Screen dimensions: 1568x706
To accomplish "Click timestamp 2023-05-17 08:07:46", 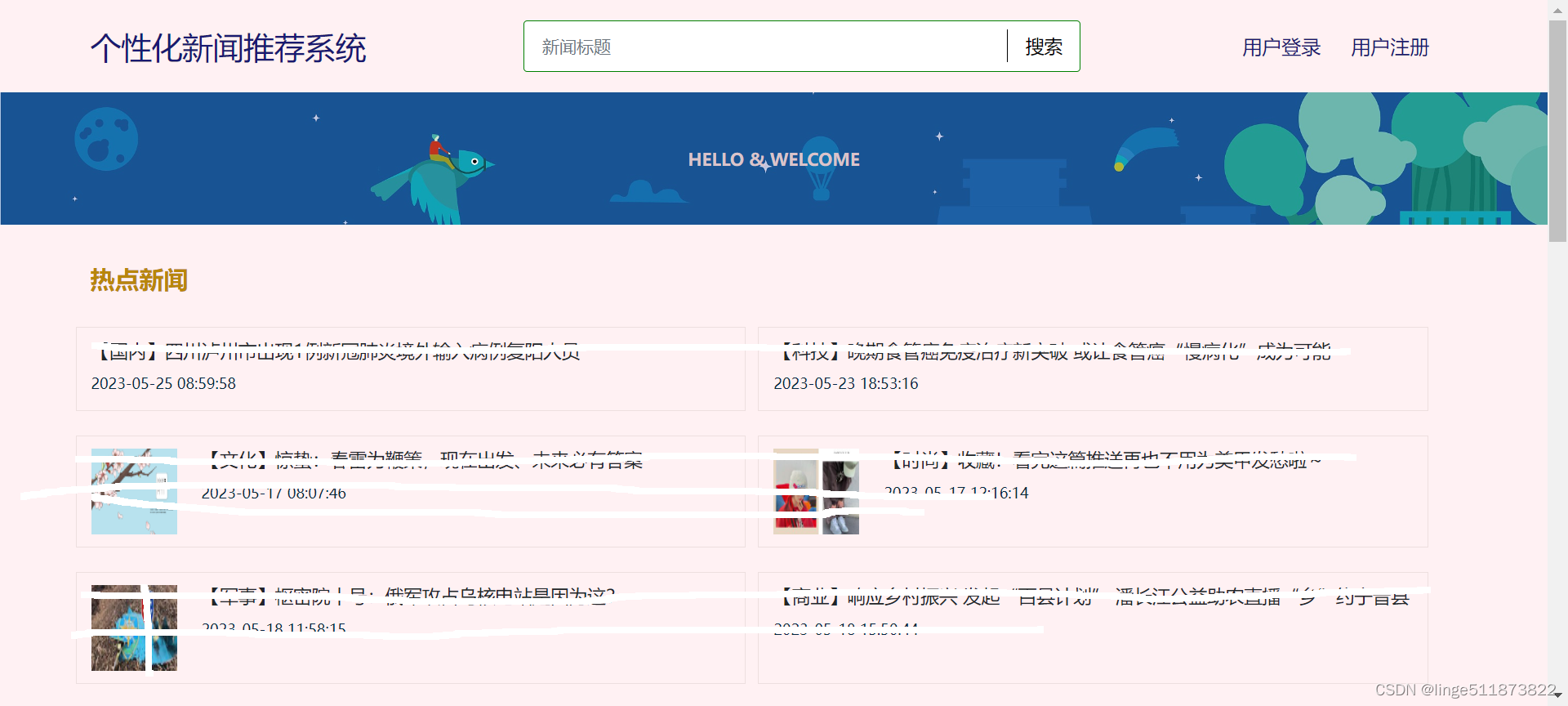I will (274, 493).
